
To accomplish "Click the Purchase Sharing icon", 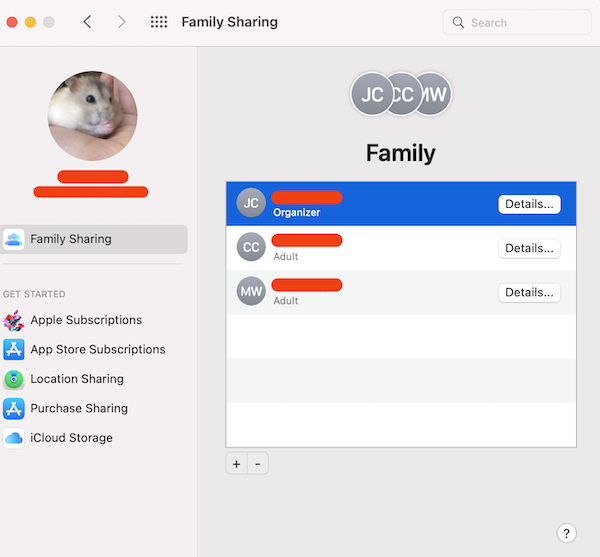I will [x=14, y=408].
